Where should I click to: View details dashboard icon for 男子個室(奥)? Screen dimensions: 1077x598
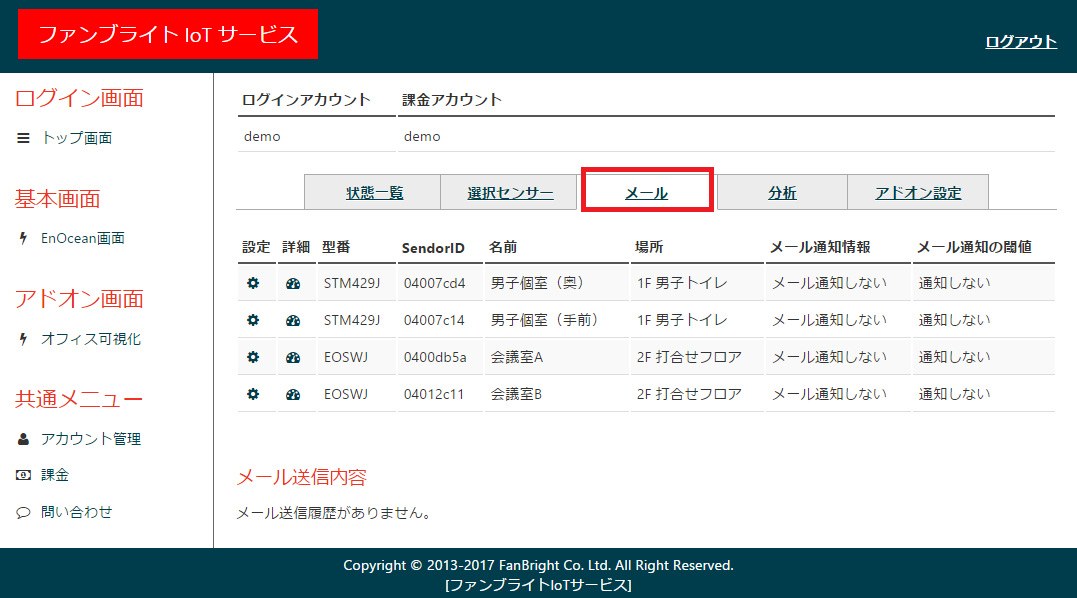click(x=293, y=283)
